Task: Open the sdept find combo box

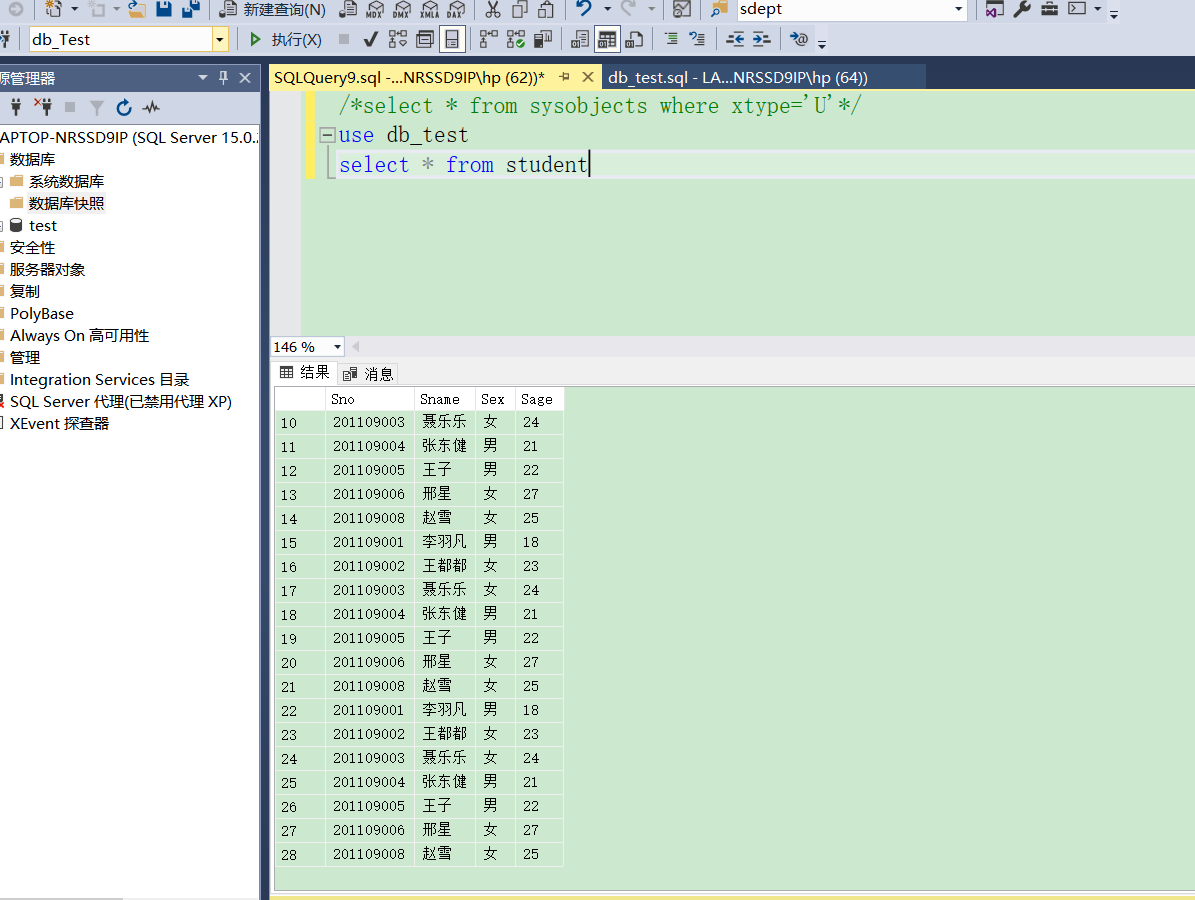Action: [959, 9]
